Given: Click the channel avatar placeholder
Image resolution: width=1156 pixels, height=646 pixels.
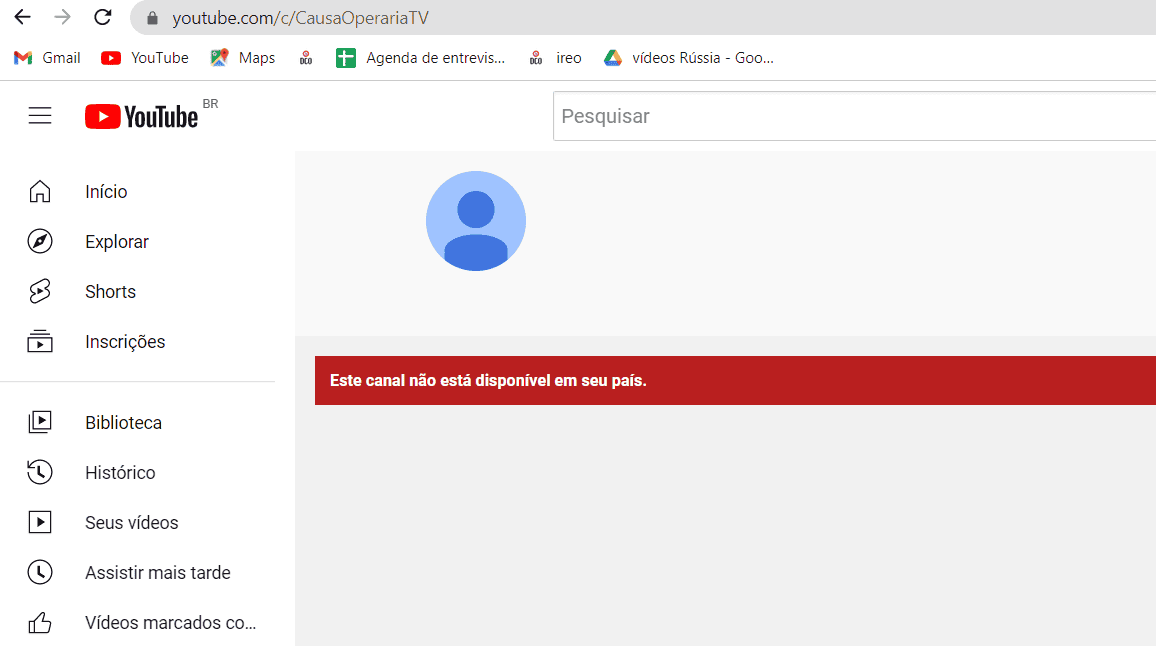Looking at the screenshot, I should pyautogui.click(x=476, y=221).
